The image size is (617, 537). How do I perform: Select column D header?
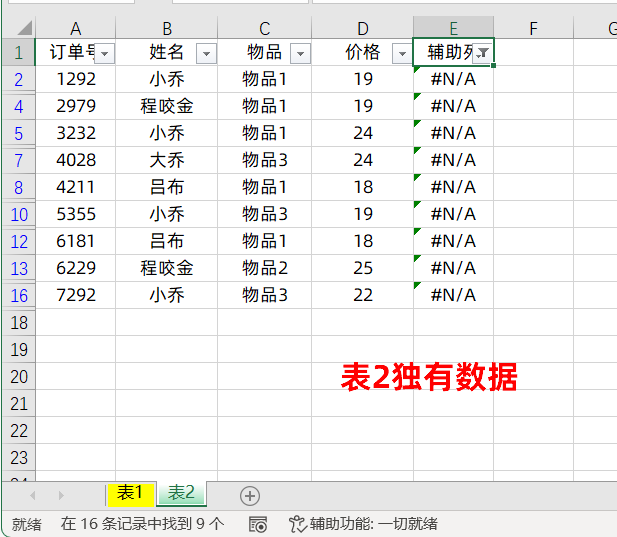[x=362, y=28]
